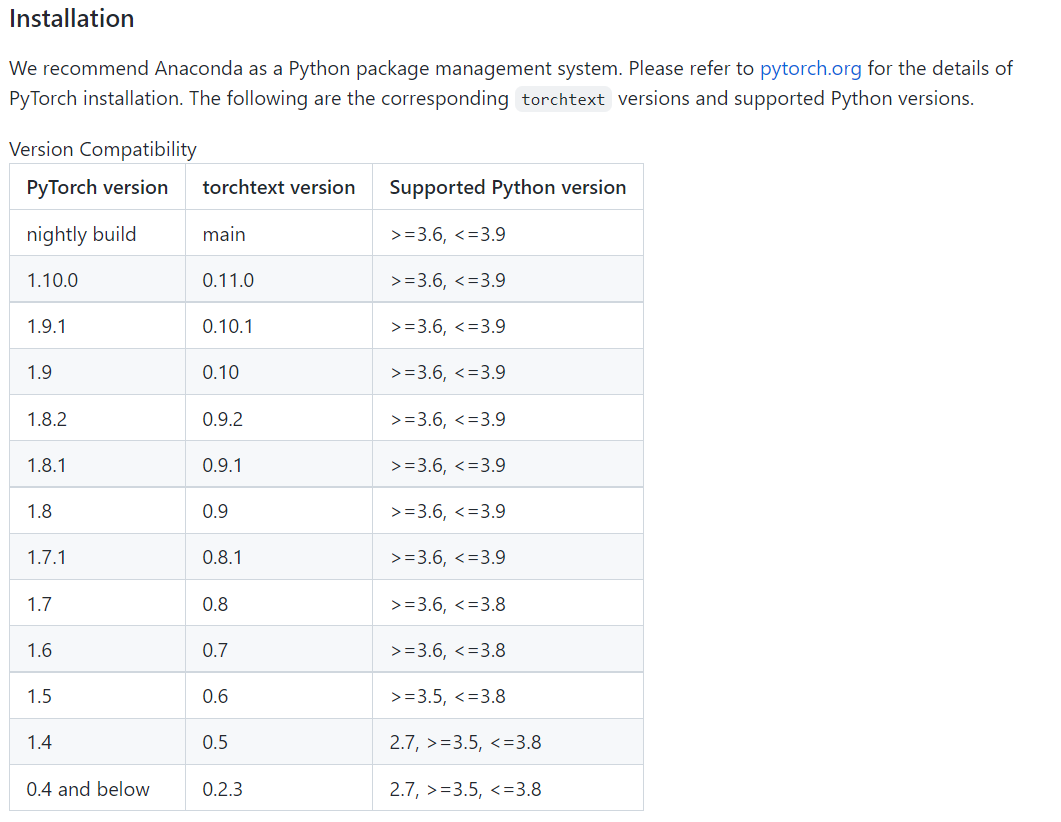
Task: Click the PyTorch 1.8.2 cell
Action: 97,419
